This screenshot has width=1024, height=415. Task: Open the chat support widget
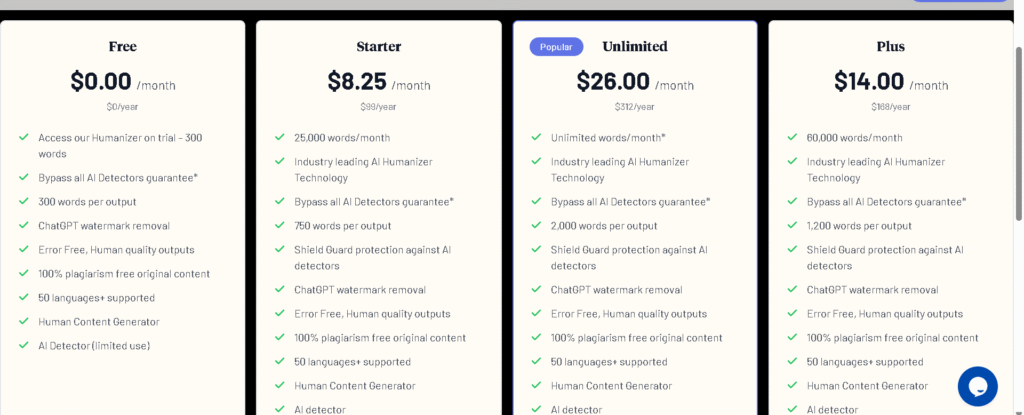(x=977, y=386)
